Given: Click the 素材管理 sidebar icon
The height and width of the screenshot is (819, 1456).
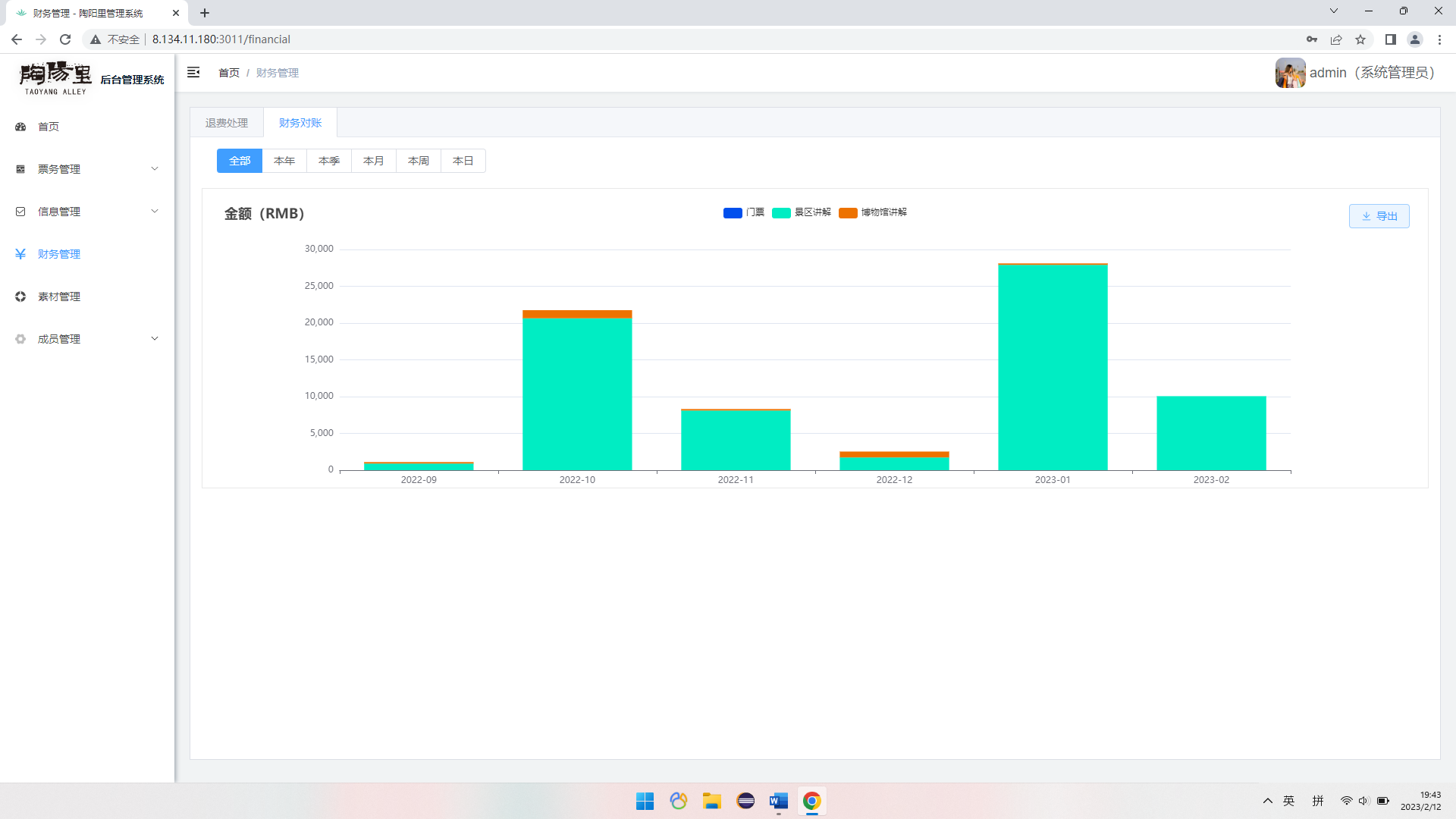Looking at the screenshot, I should [x=20, y=297].
